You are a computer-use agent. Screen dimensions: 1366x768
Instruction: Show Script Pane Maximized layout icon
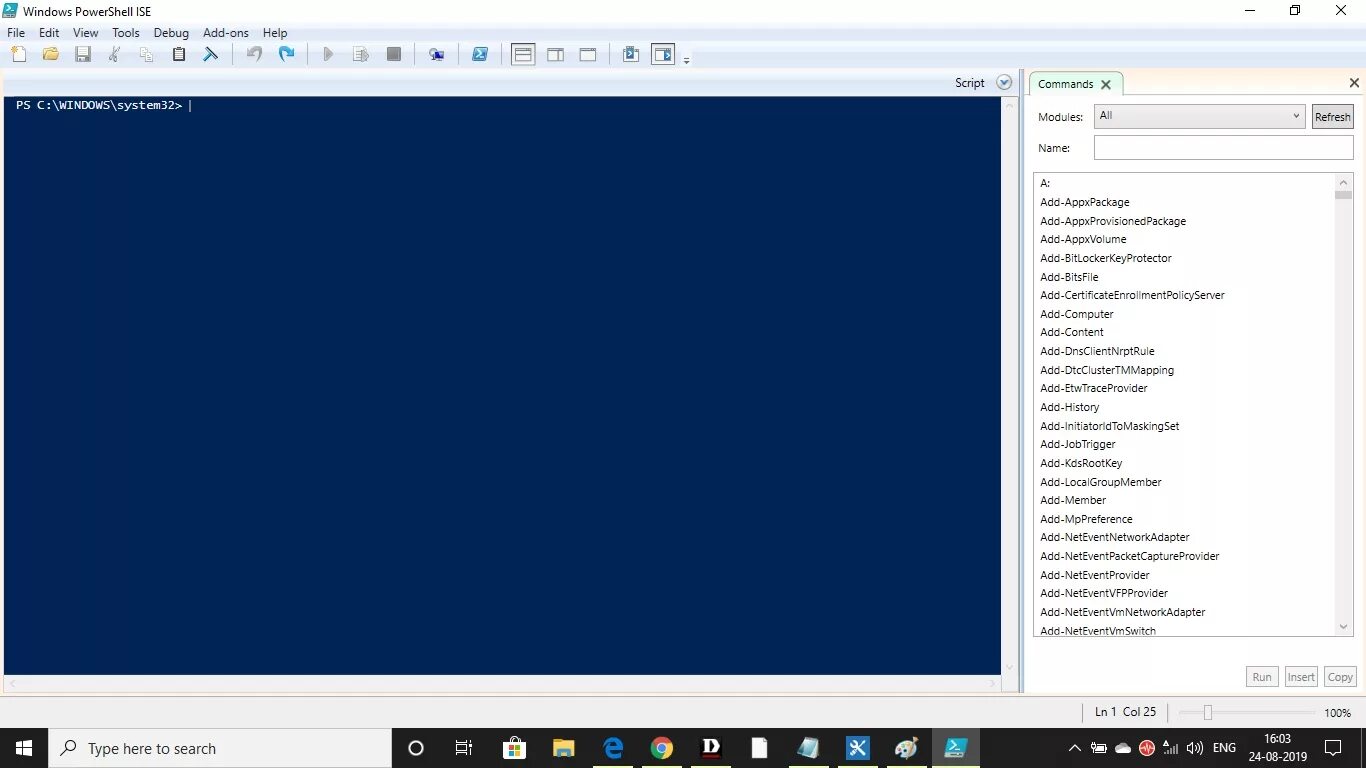(588, 55)
